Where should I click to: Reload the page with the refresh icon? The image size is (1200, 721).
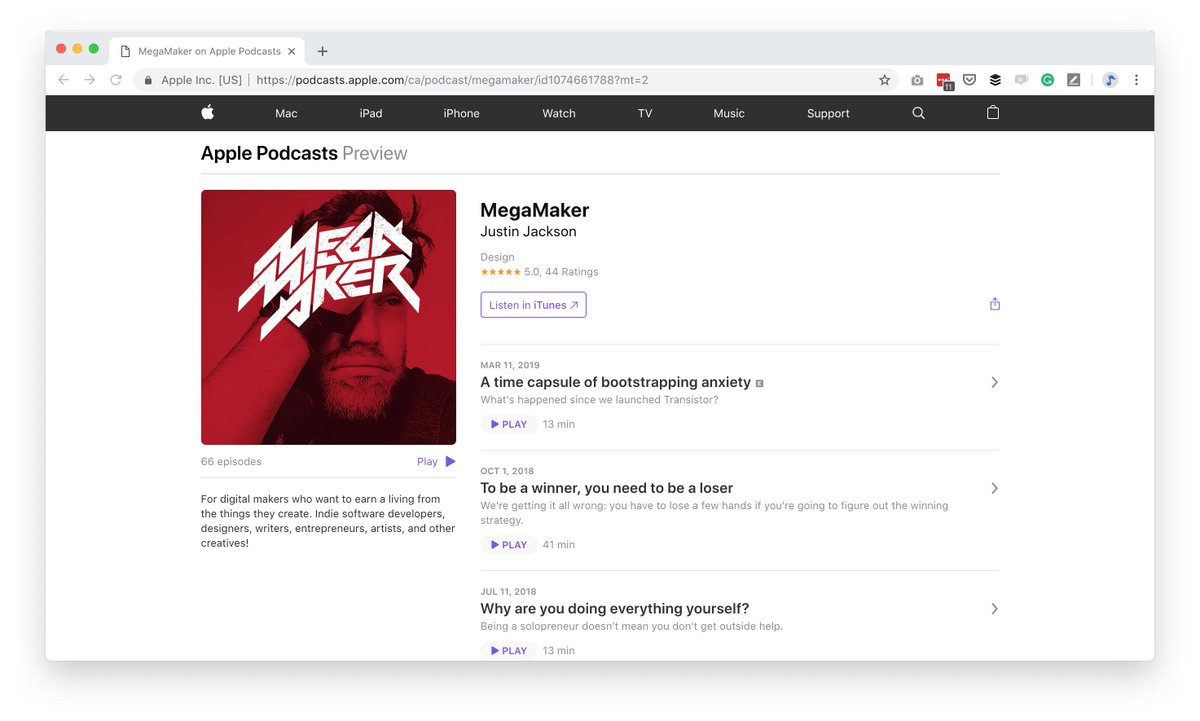pyautogui.click(x=116, y=80)
